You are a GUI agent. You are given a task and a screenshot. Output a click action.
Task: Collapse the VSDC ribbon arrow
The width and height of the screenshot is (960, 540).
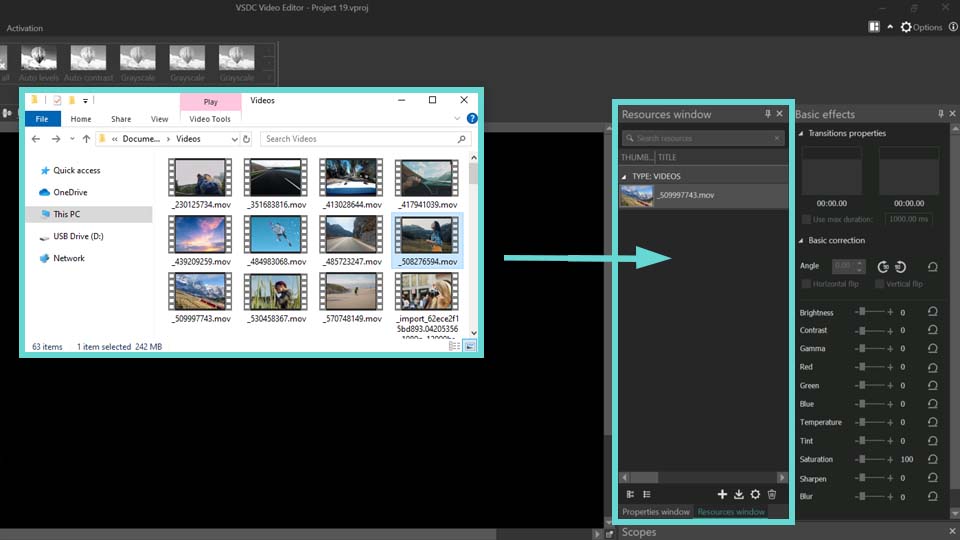(x=890, y=27)
